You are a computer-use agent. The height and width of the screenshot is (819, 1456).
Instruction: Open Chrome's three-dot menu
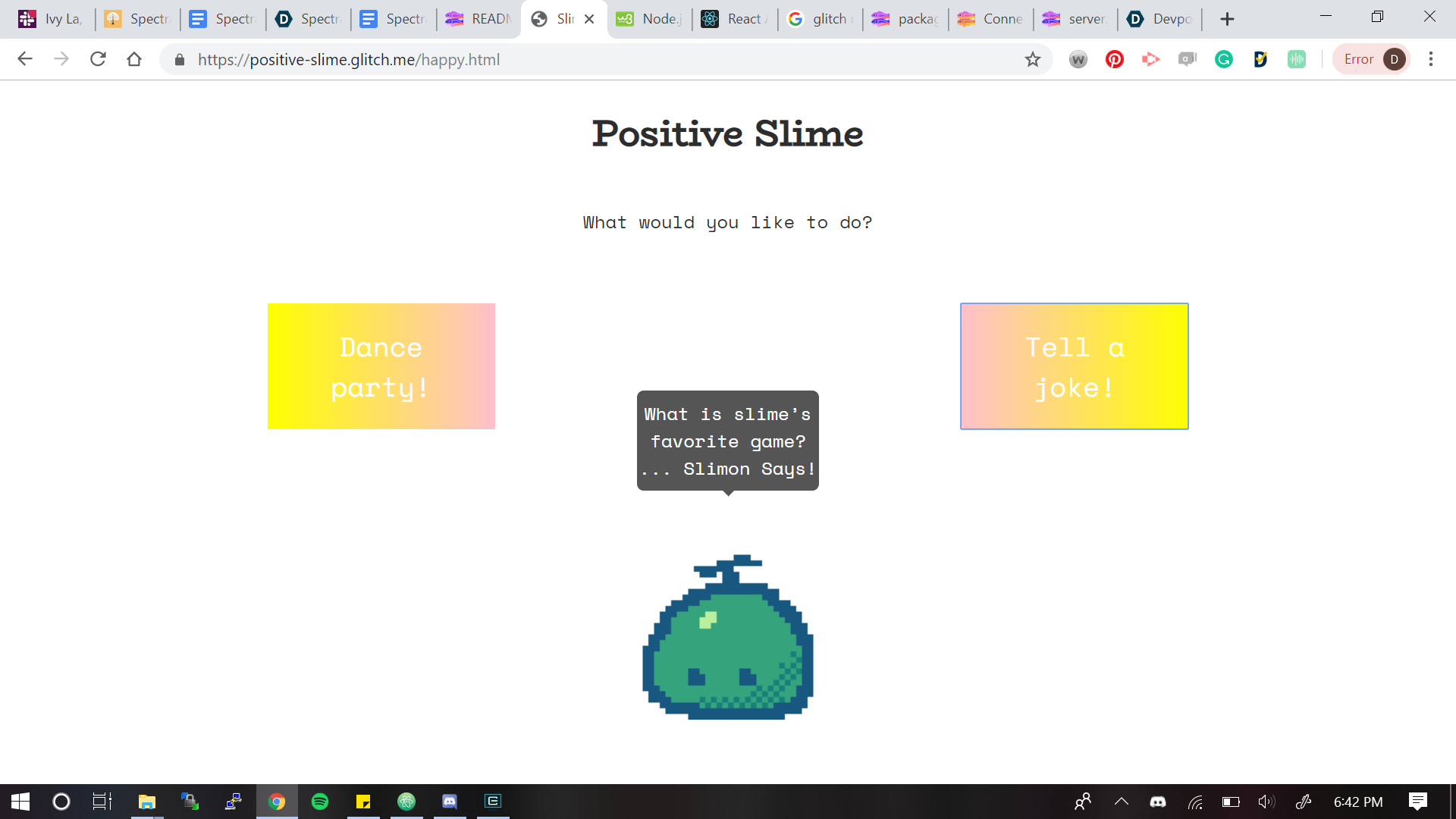pyautogui.click(x=1430, y=59)
